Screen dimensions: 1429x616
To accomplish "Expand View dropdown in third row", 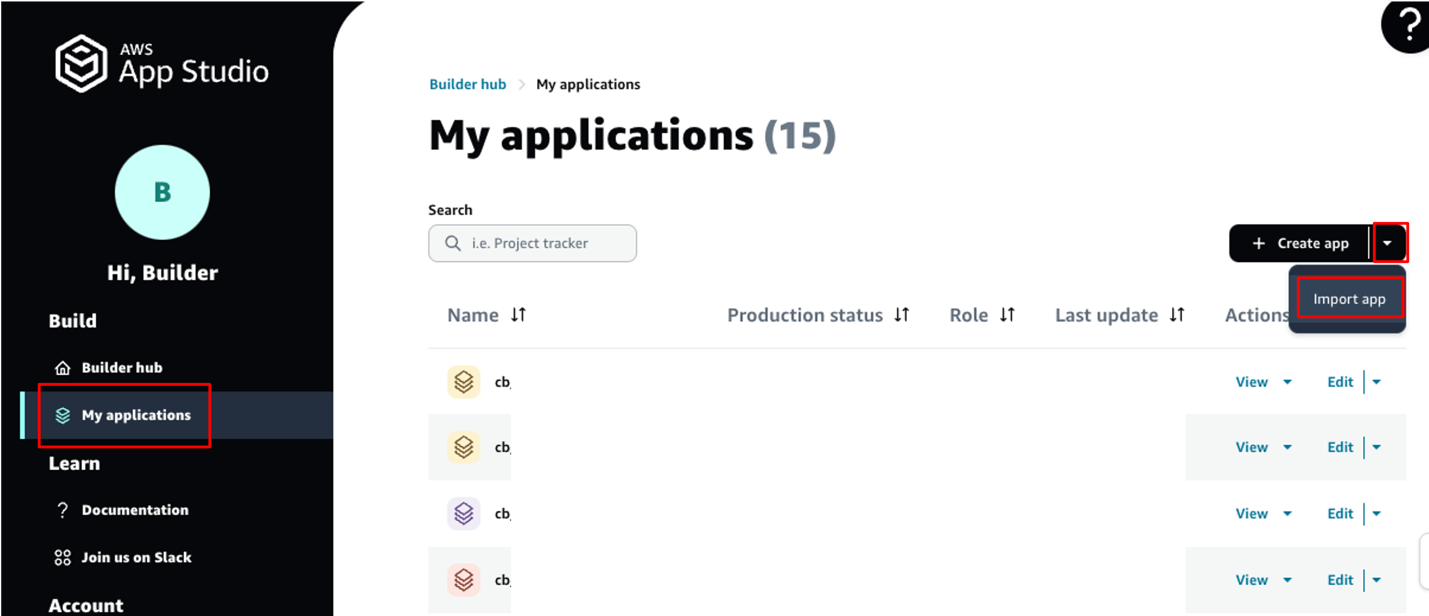I will pyautogui.click(x=1287, y=514).
